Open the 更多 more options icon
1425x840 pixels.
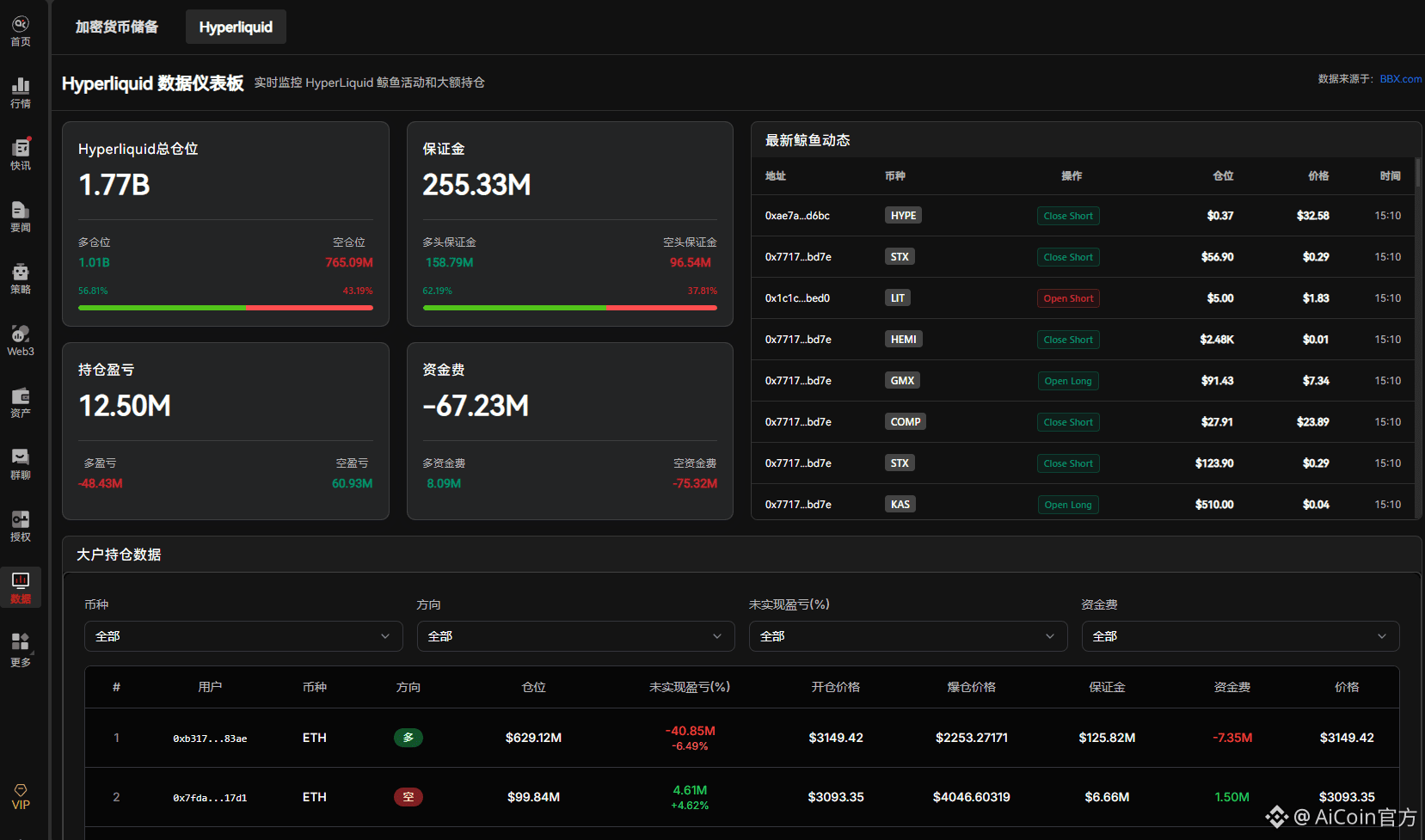coord(20,647)
